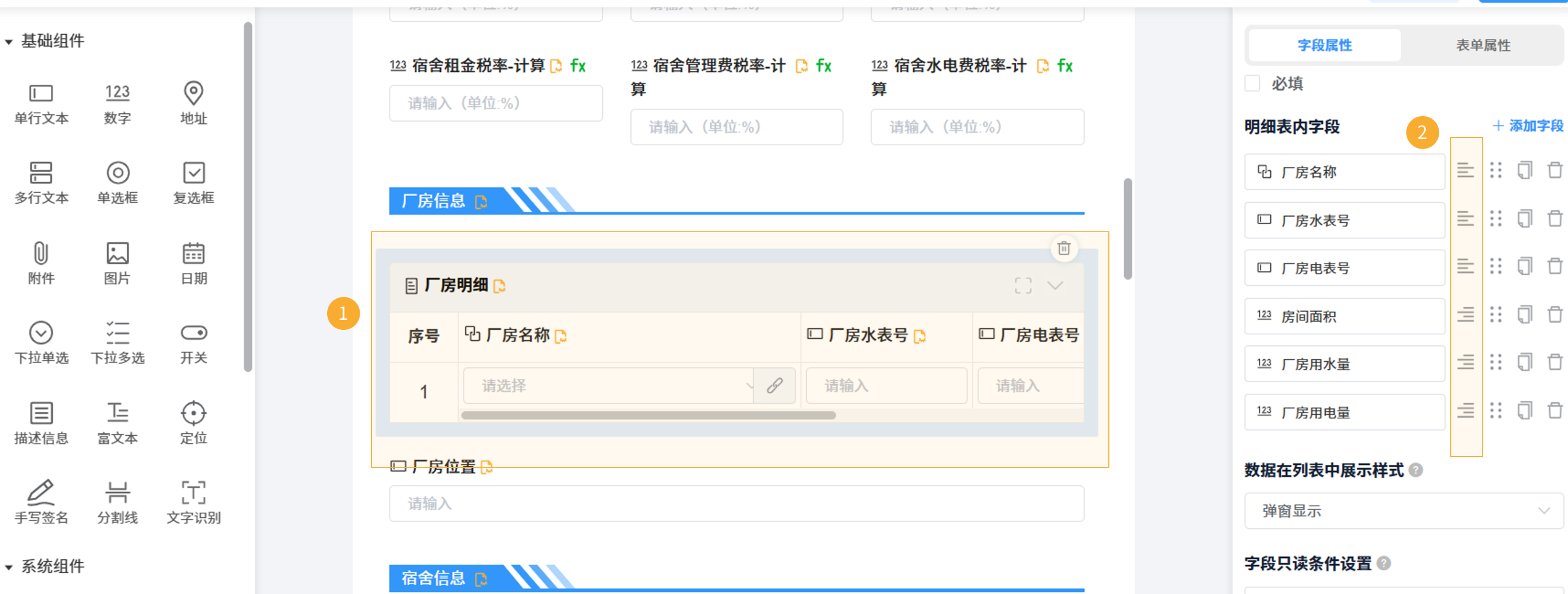Select the 厂房名称 field entry
This screenshot has width=1568, height=594.
point(1344,172)
